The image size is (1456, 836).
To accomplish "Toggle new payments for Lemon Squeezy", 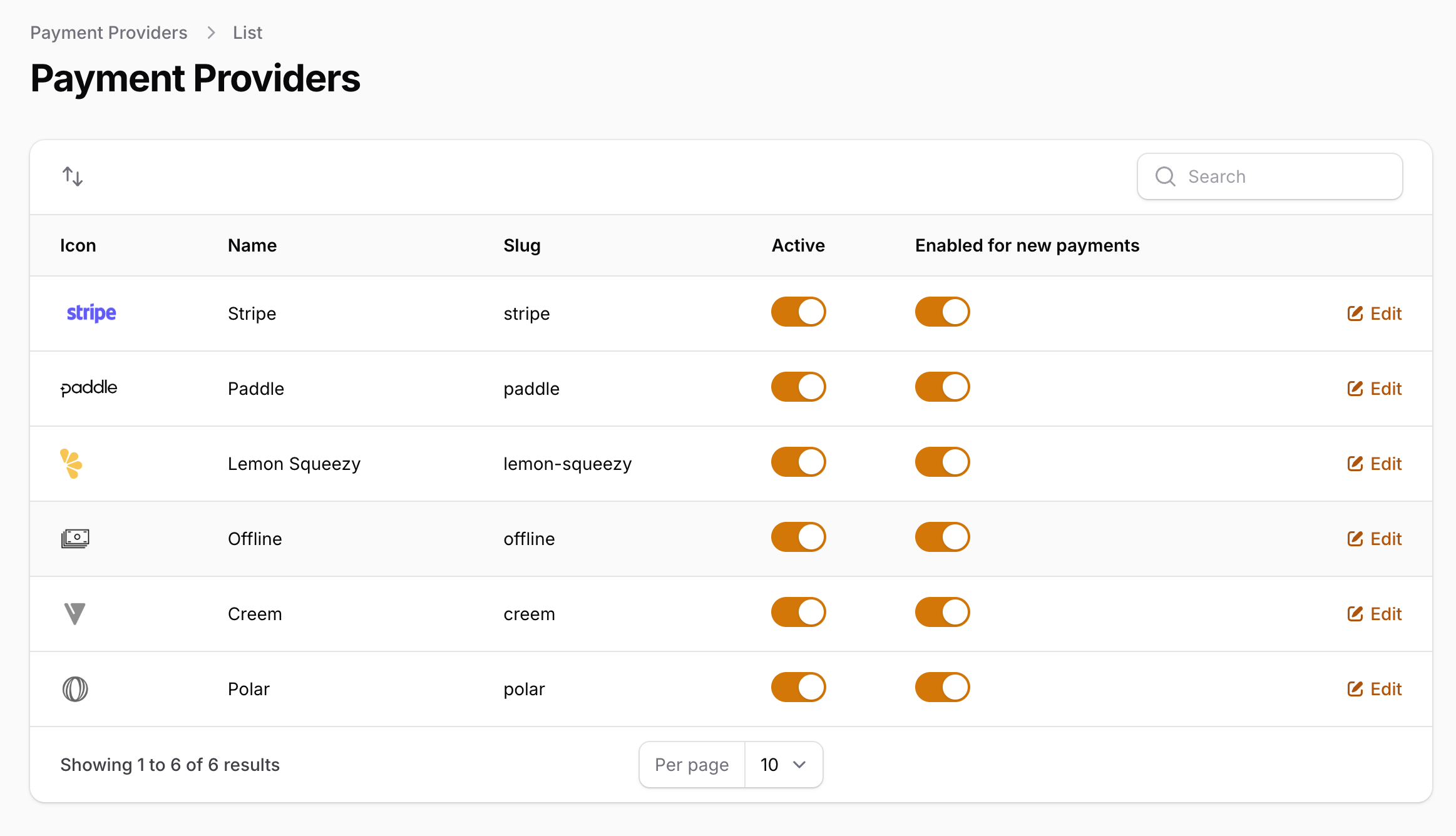I will [942, 462].
